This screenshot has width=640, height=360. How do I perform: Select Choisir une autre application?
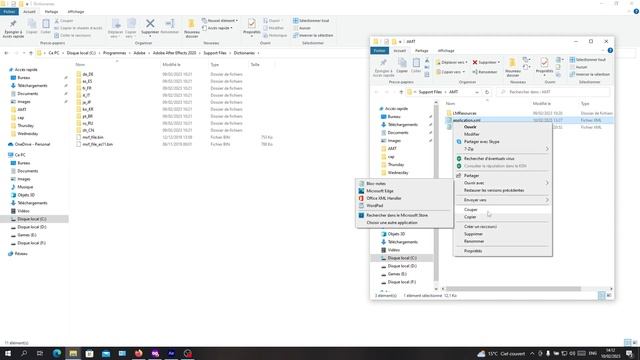click(x=404, y=223)
